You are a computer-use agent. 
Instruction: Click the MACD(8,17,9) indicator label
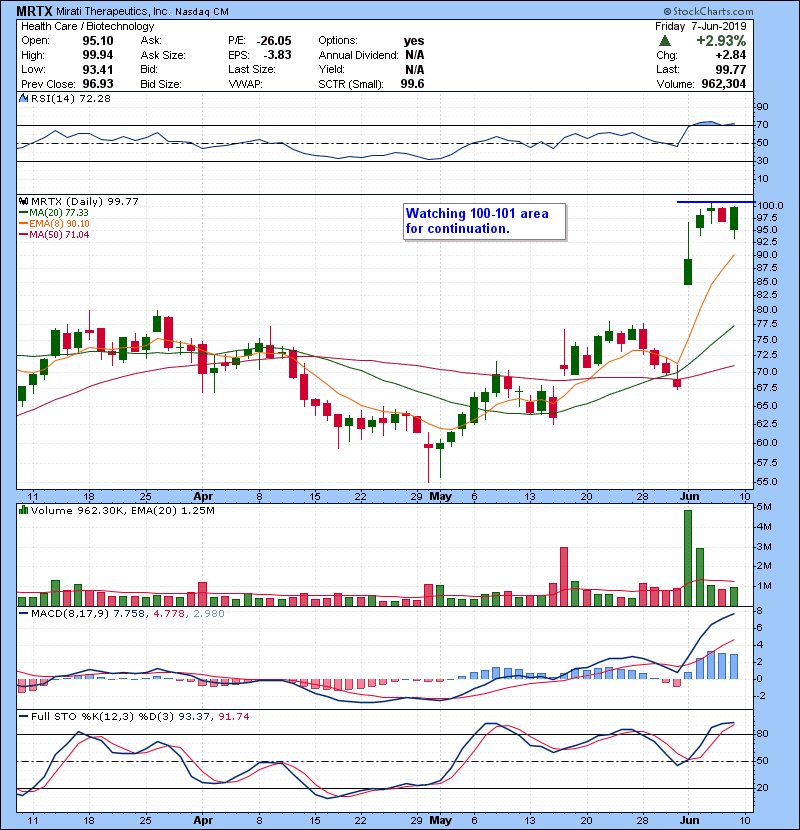click(71, 613)
